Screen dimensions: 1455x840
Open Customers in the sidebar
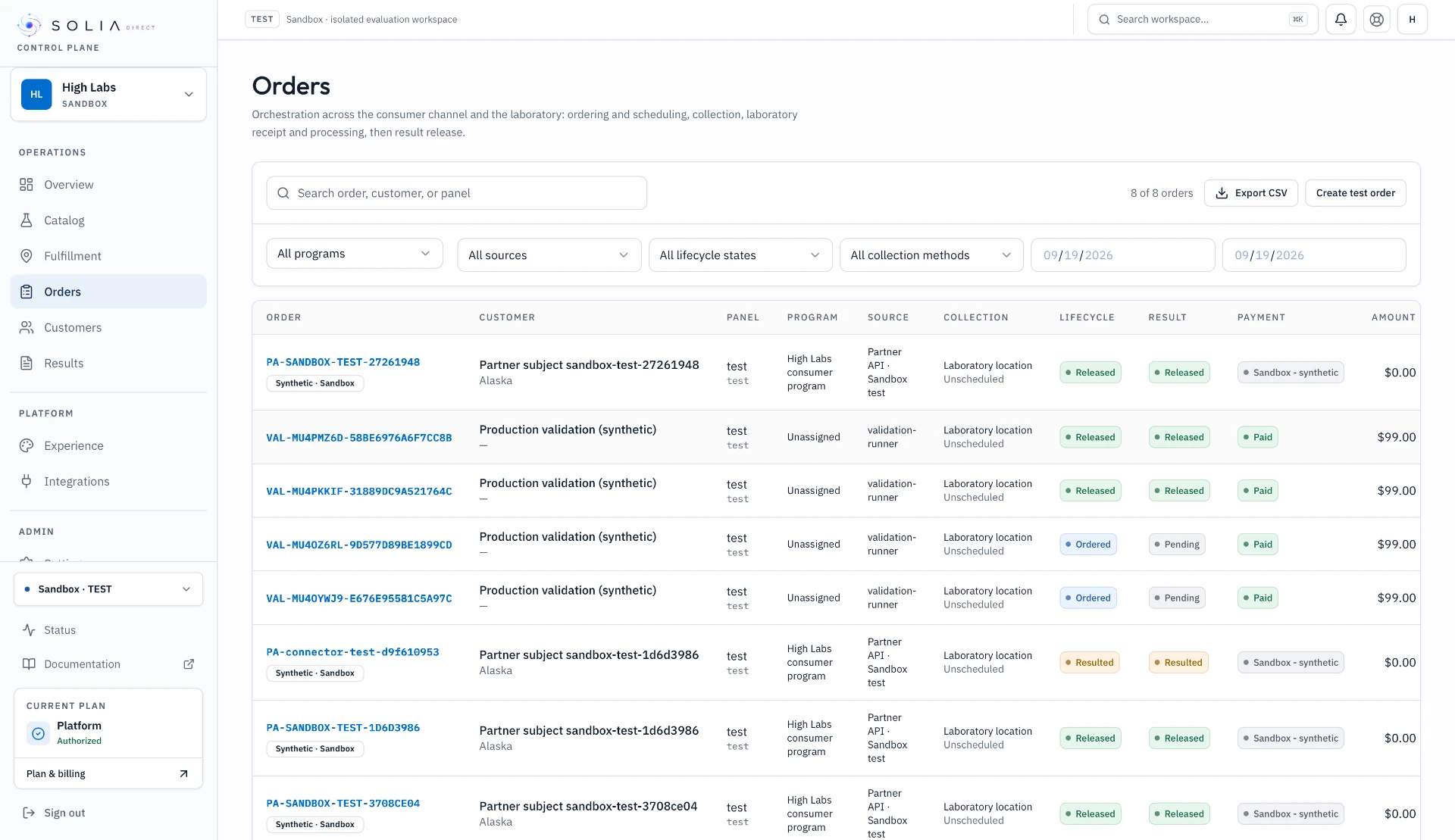108,327
